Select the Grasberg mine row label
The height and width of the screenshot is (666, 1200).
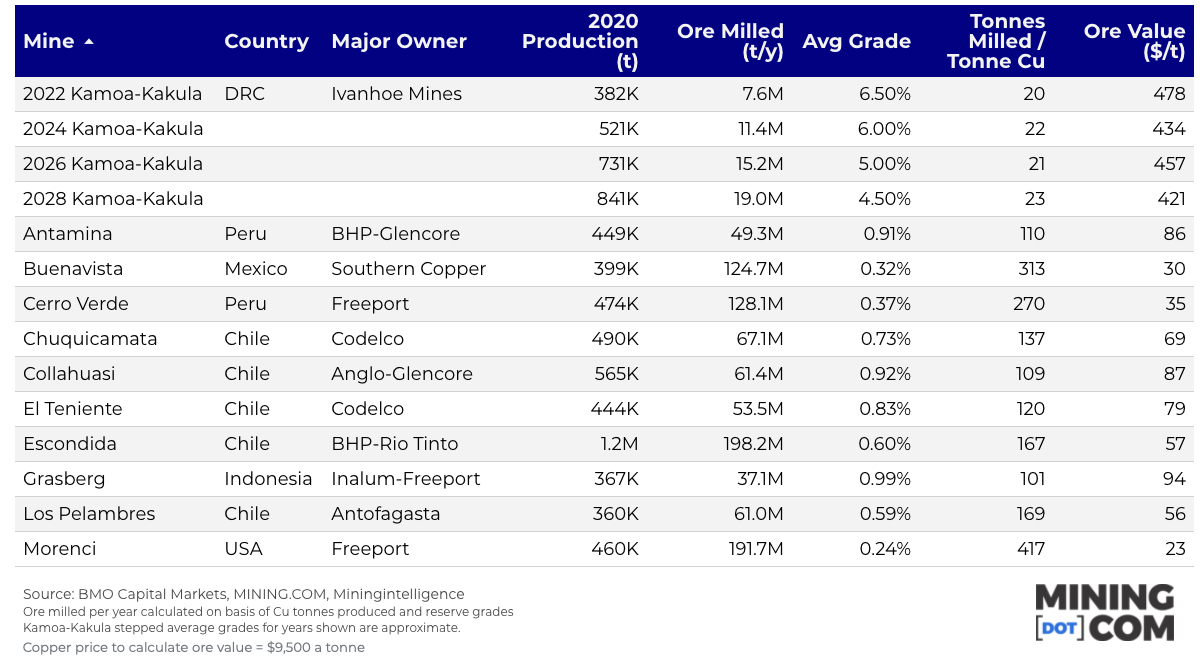(x=64, y=479)
